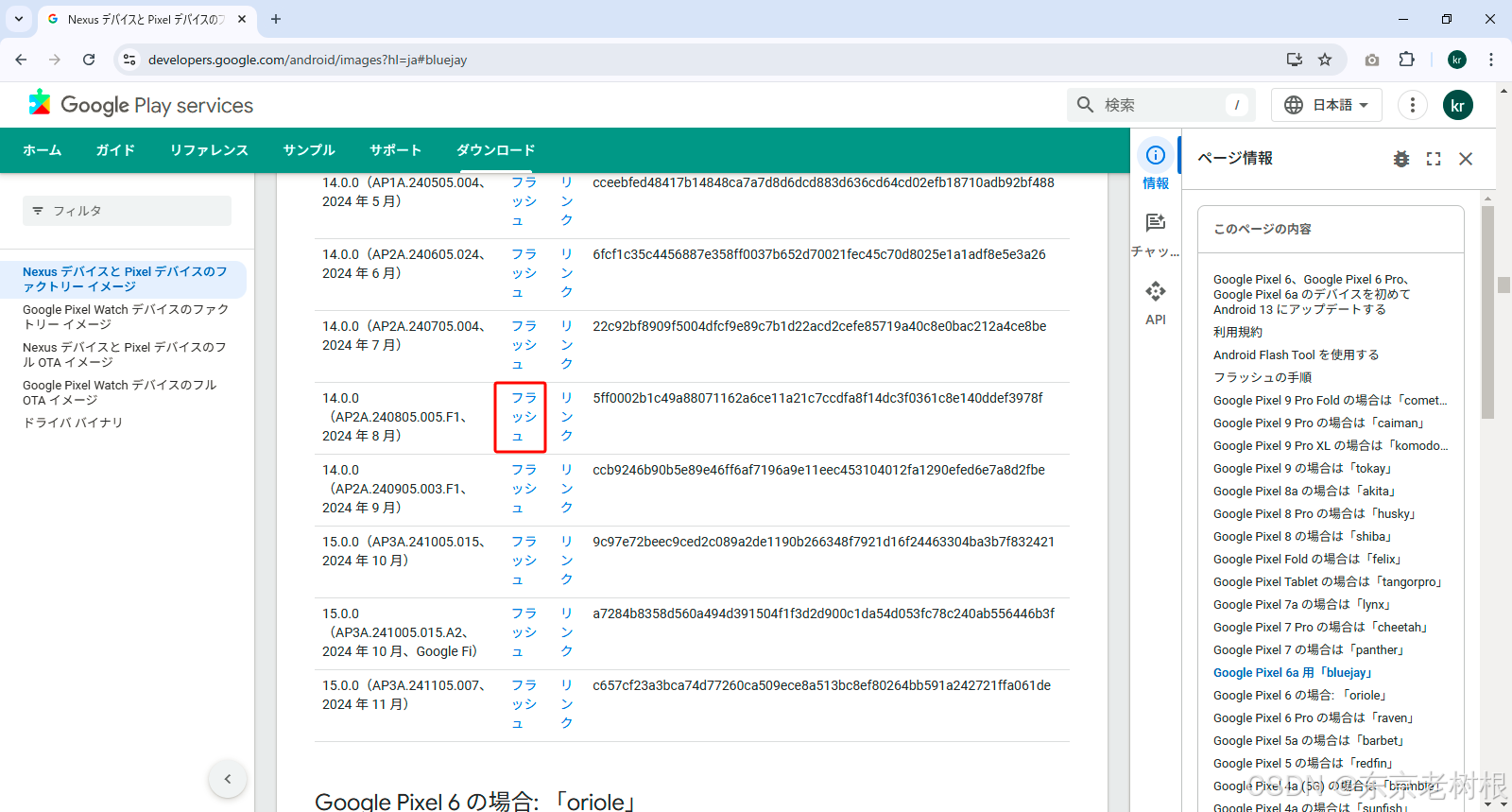Open the ダウンロード tab
The width and height of the screenshot is (1512, 812).
tap(496, 150)
